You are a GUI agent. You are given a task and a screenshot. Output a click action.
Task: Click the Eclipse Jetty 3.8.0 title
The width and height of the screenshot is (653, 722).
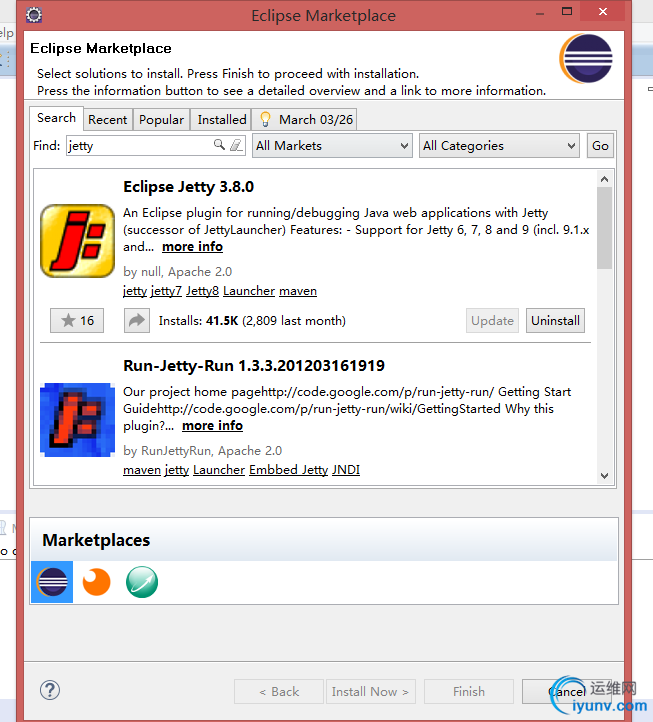pos(188,187)
